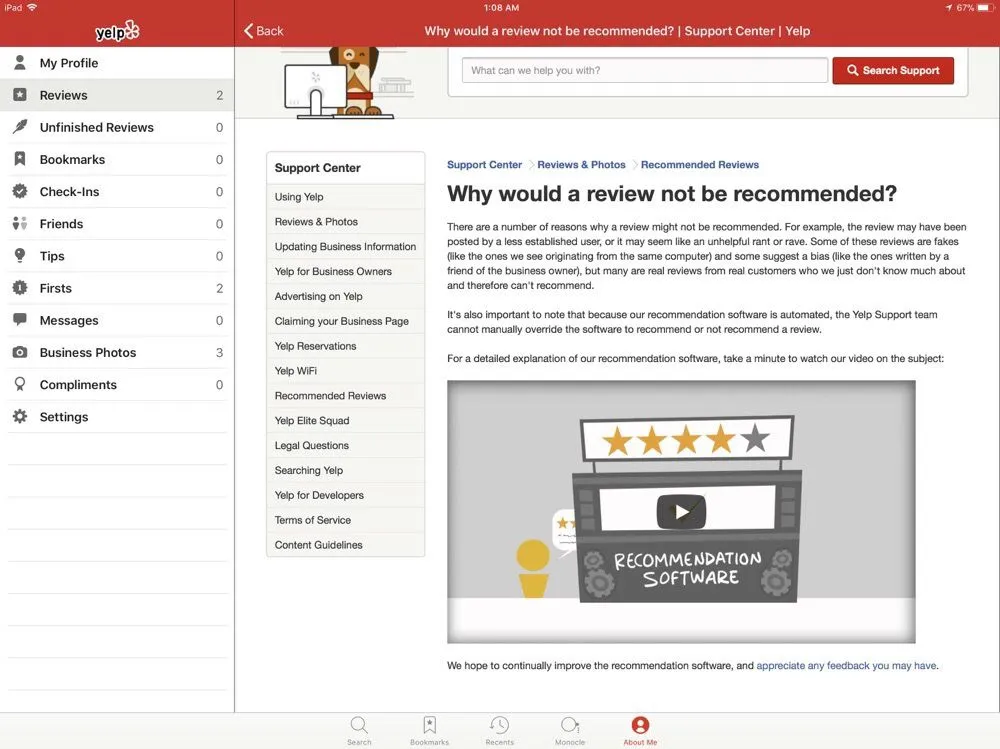This screenshot has height=749, width=1000.
Task: Follow the 'appreciate any feedback you may have' link
Action: point(846,665)
